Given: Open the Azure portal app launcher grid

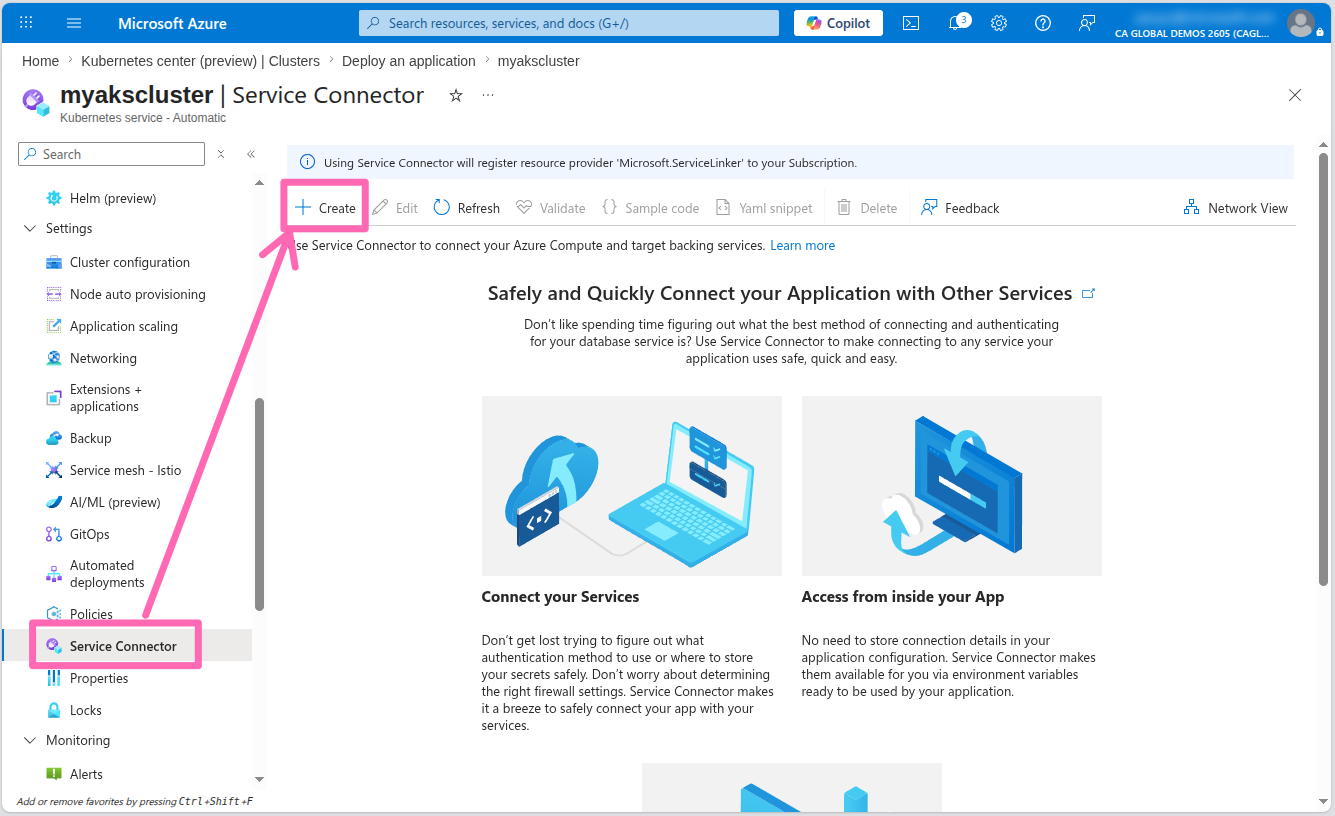Looking at the screenshot, I should tap(26, 23).
